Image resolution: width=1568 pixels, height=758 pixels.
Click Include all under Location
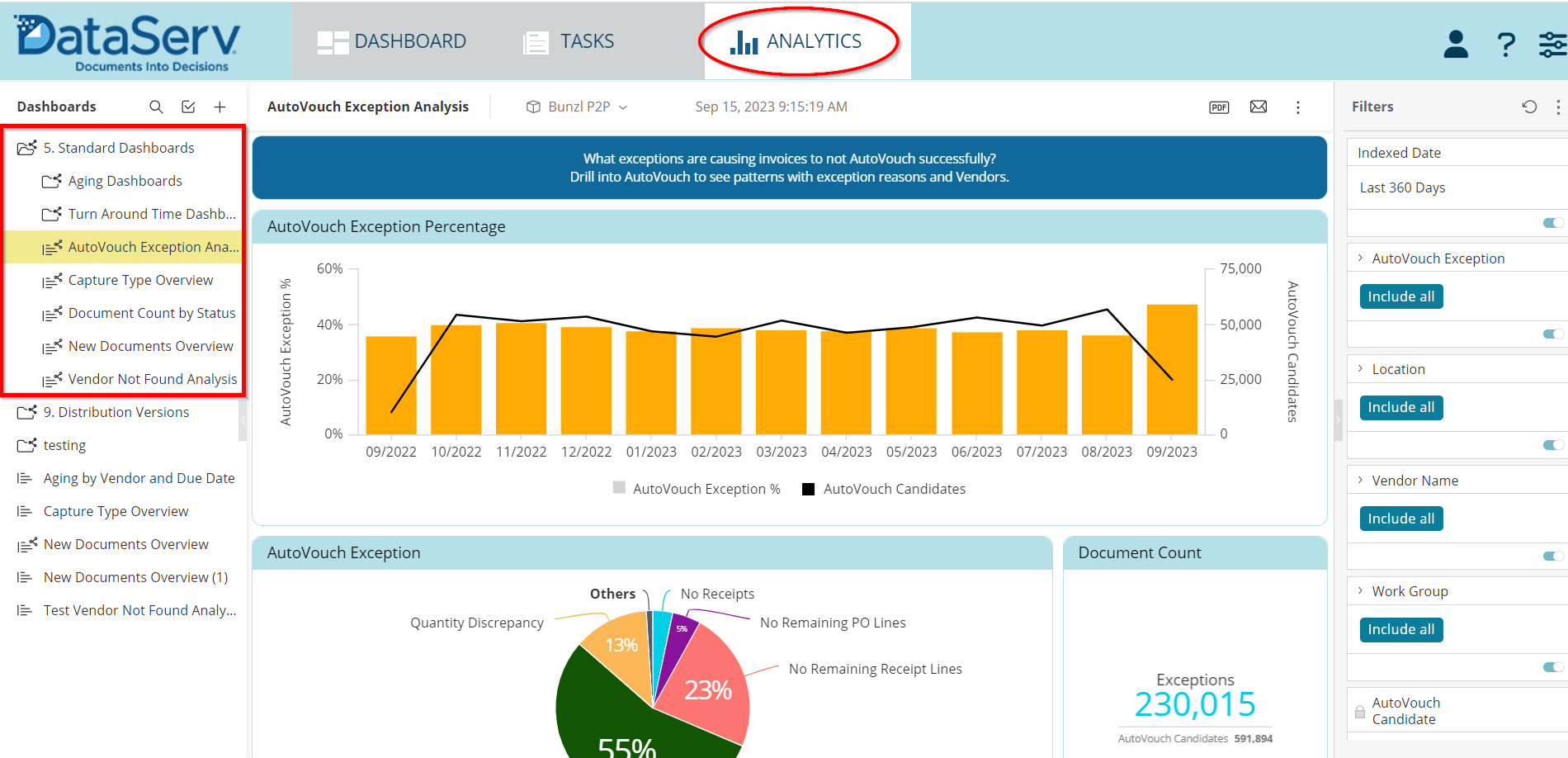(1401, 407)
